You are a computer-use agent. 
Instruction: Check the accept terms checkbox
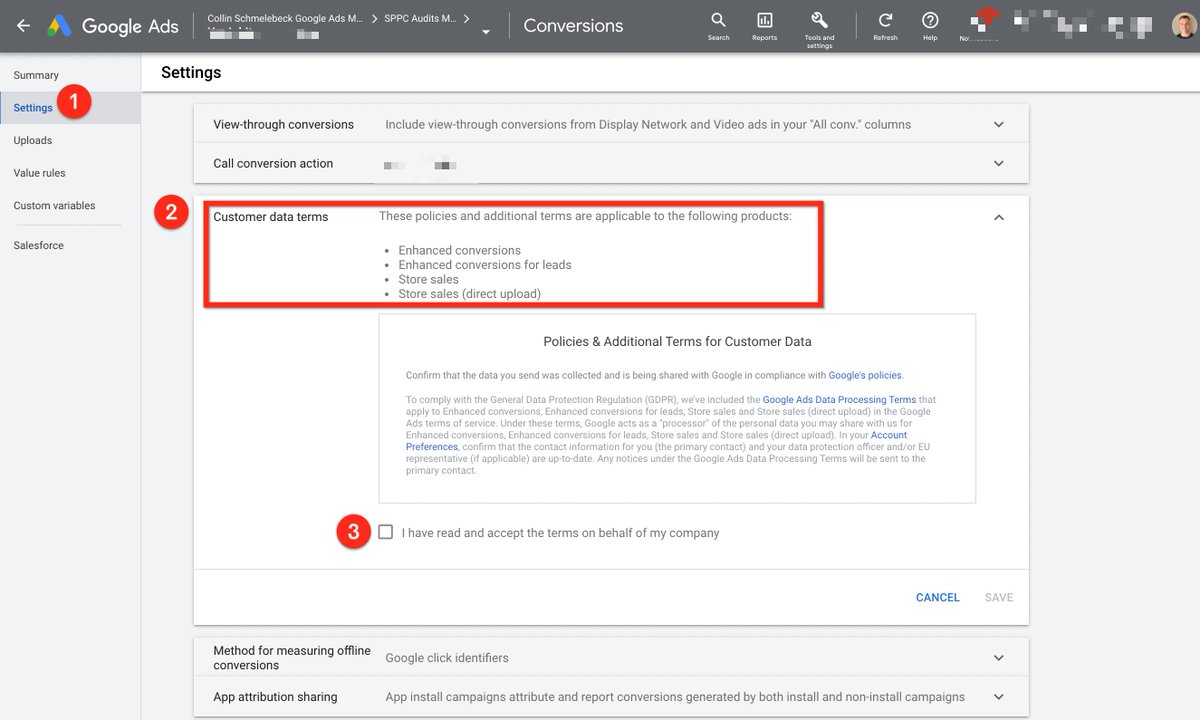(386, 532)
